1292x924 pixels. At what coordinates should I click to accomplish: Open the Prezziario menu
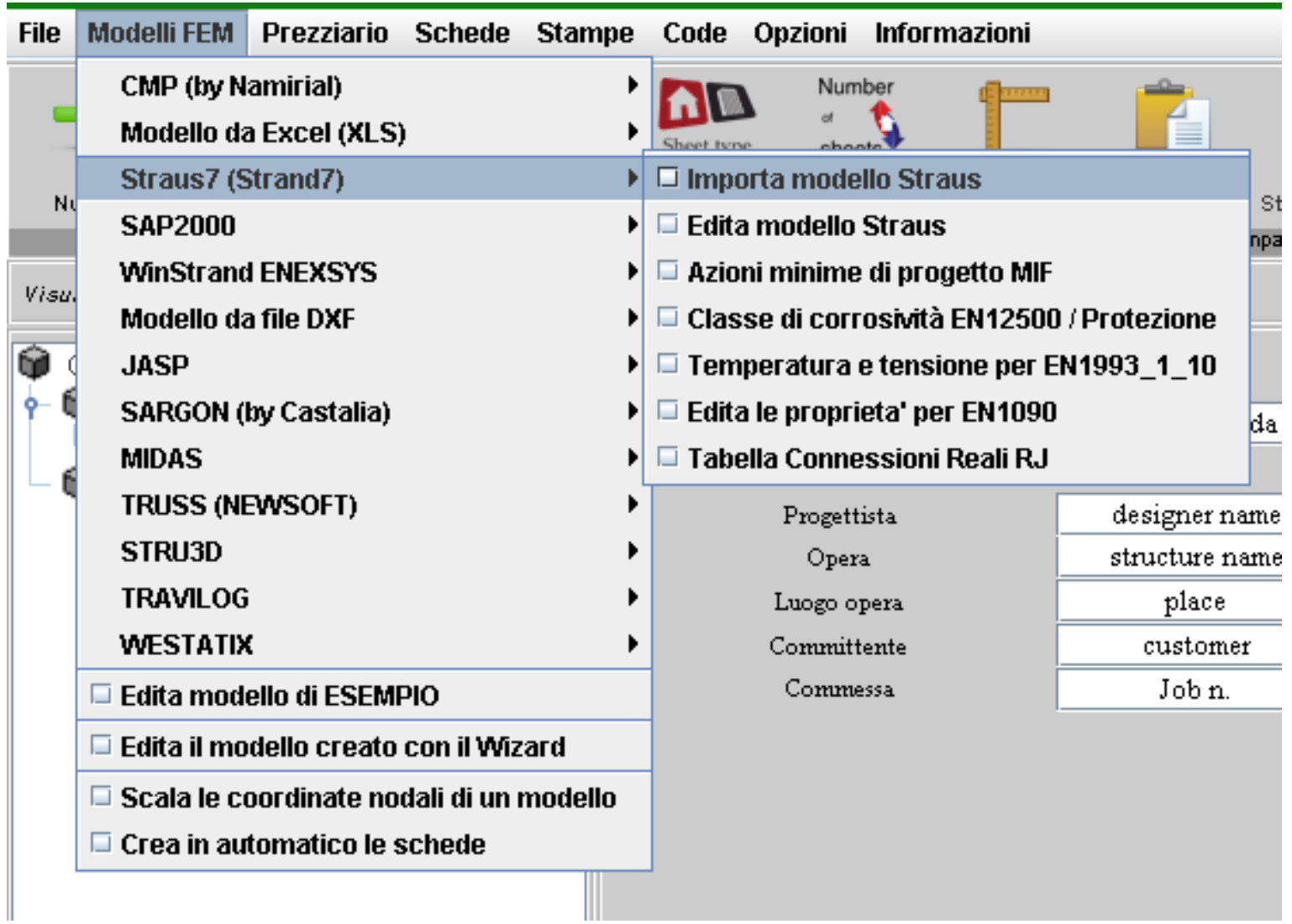tap(325, 34)
